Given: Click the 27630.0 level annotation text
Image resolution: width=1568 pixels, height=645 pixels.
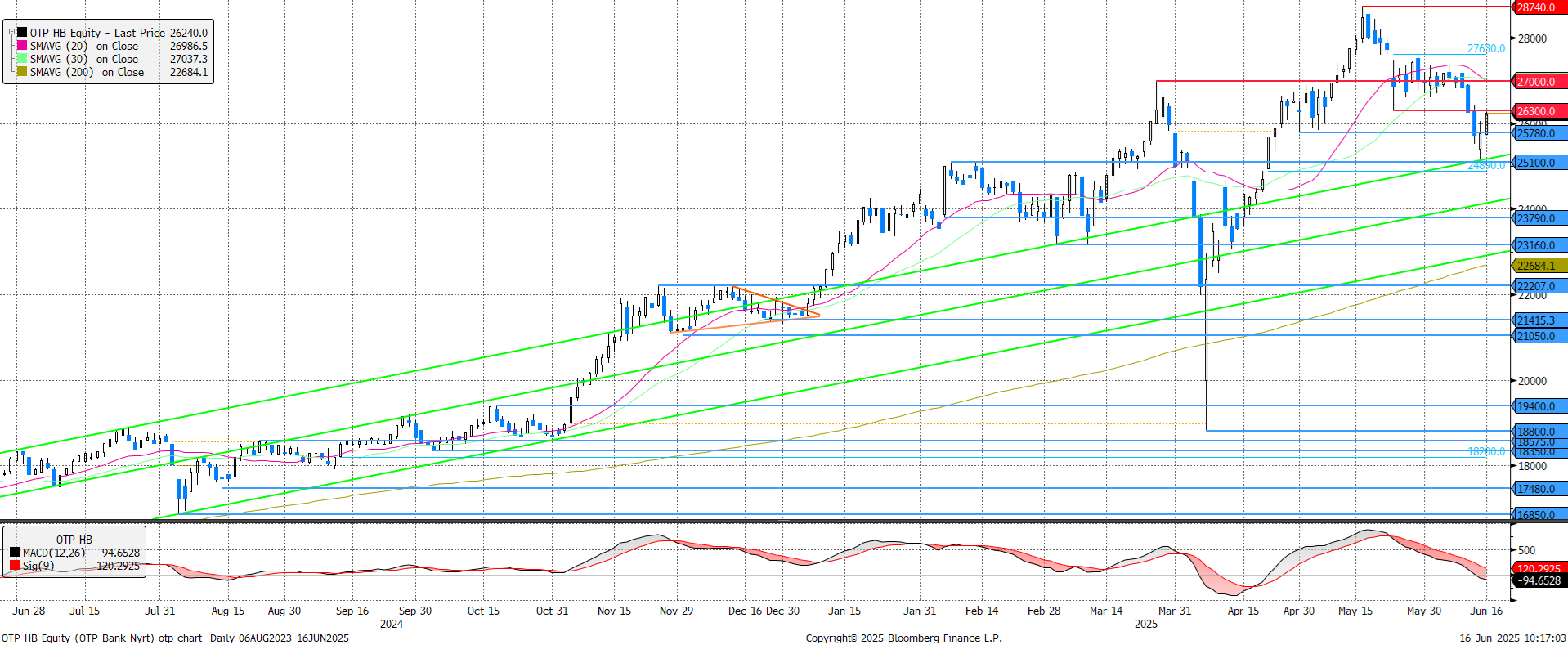Looking at the screenshot, I should pyautogui.click(x=1485, y=48).
